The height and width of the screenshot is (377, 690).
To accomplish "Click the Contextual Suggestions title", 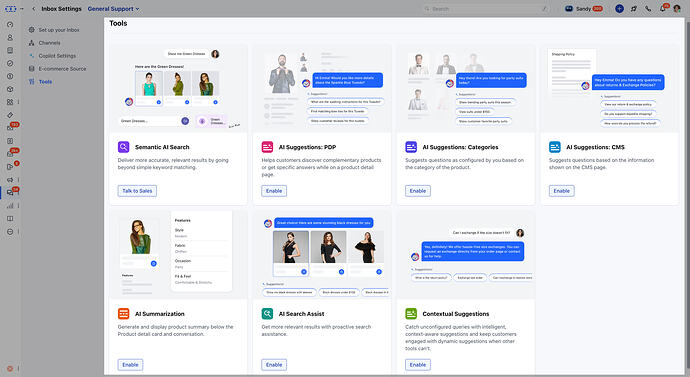I will [x=455, y=314].
